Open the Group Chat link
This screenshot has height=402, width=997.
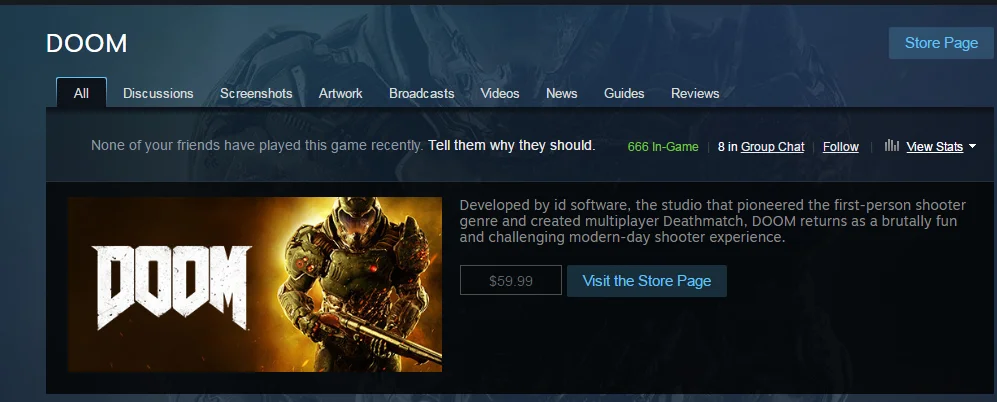[773, 147]
